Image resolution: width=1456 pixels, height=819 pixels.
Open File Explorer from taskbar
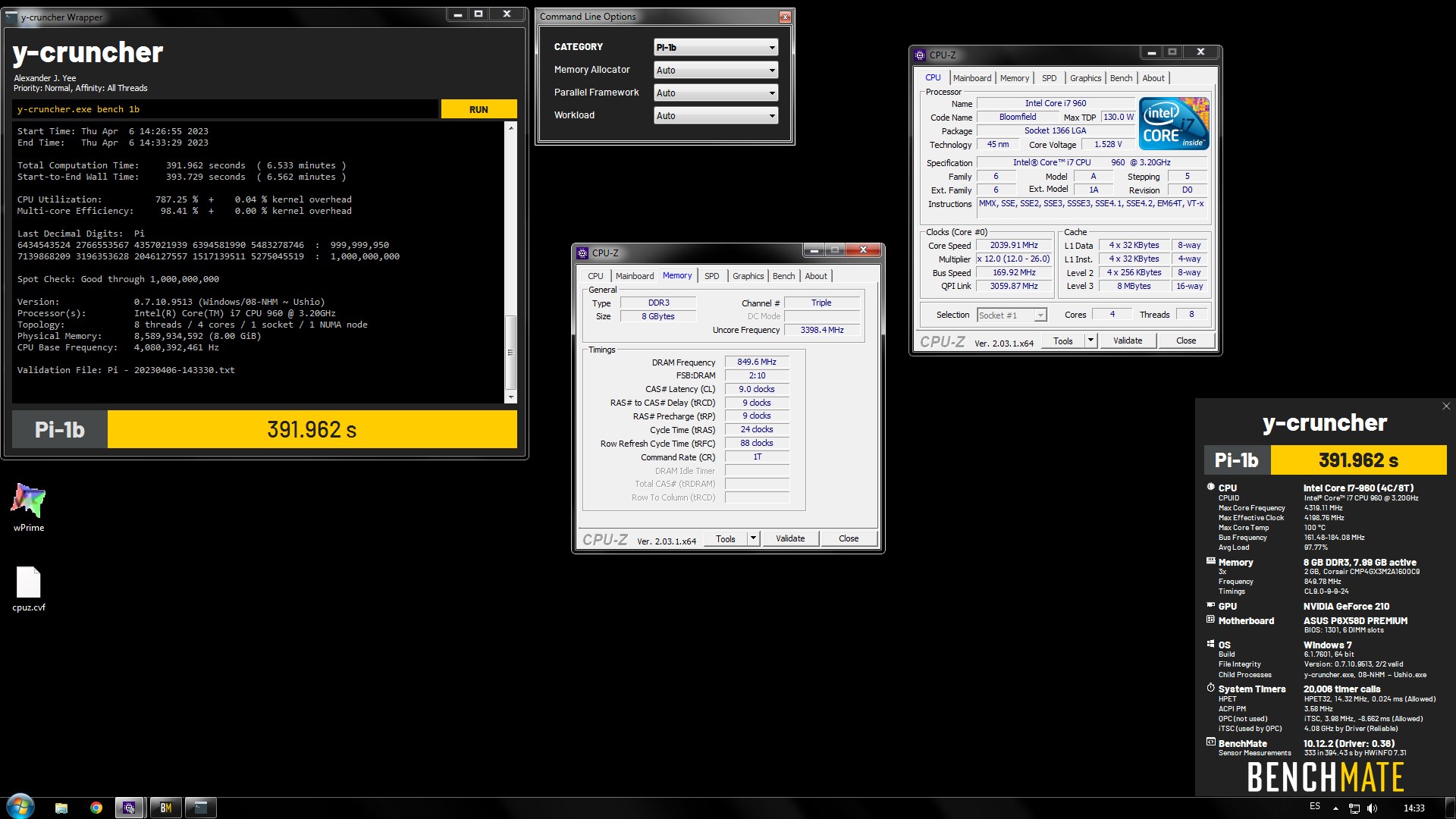pos(61,808)
